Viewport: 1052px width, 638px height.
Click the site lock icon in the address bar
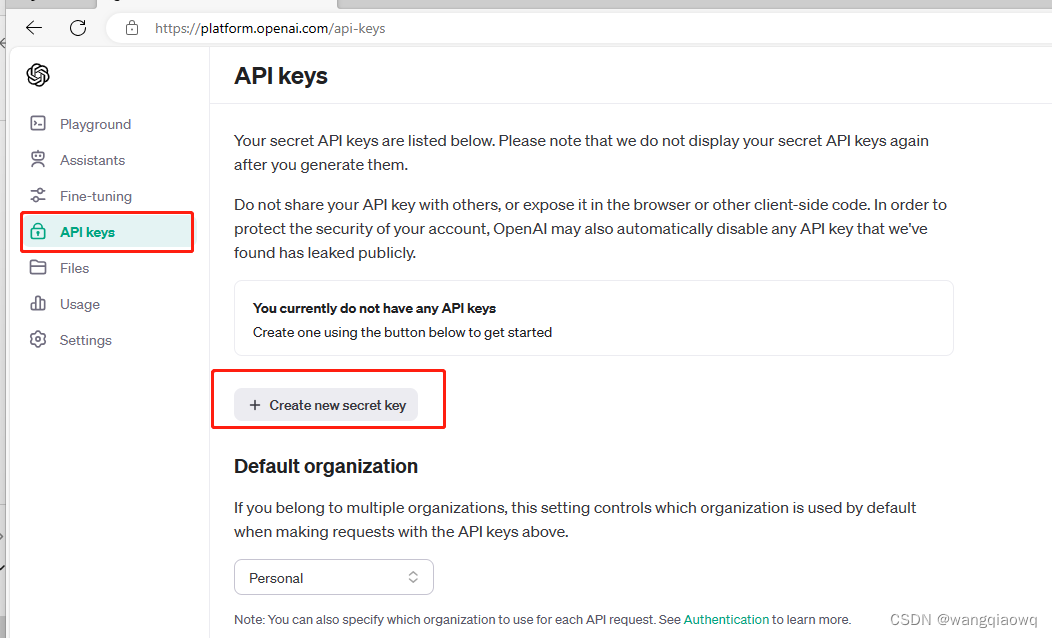[x=132, y=28]
